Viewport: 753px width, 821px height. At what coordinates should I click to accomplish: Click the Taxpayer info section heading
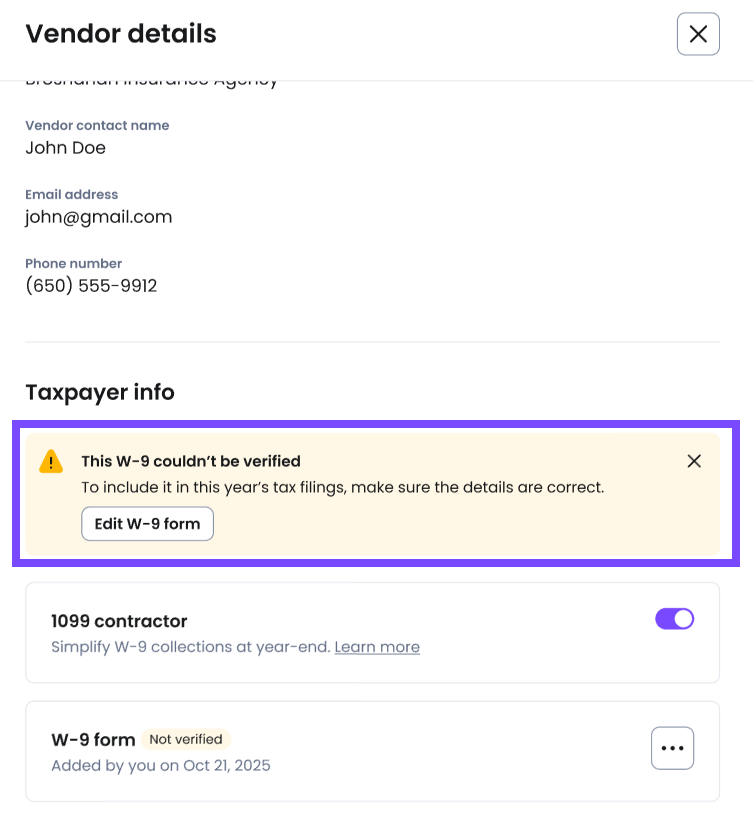100,392
